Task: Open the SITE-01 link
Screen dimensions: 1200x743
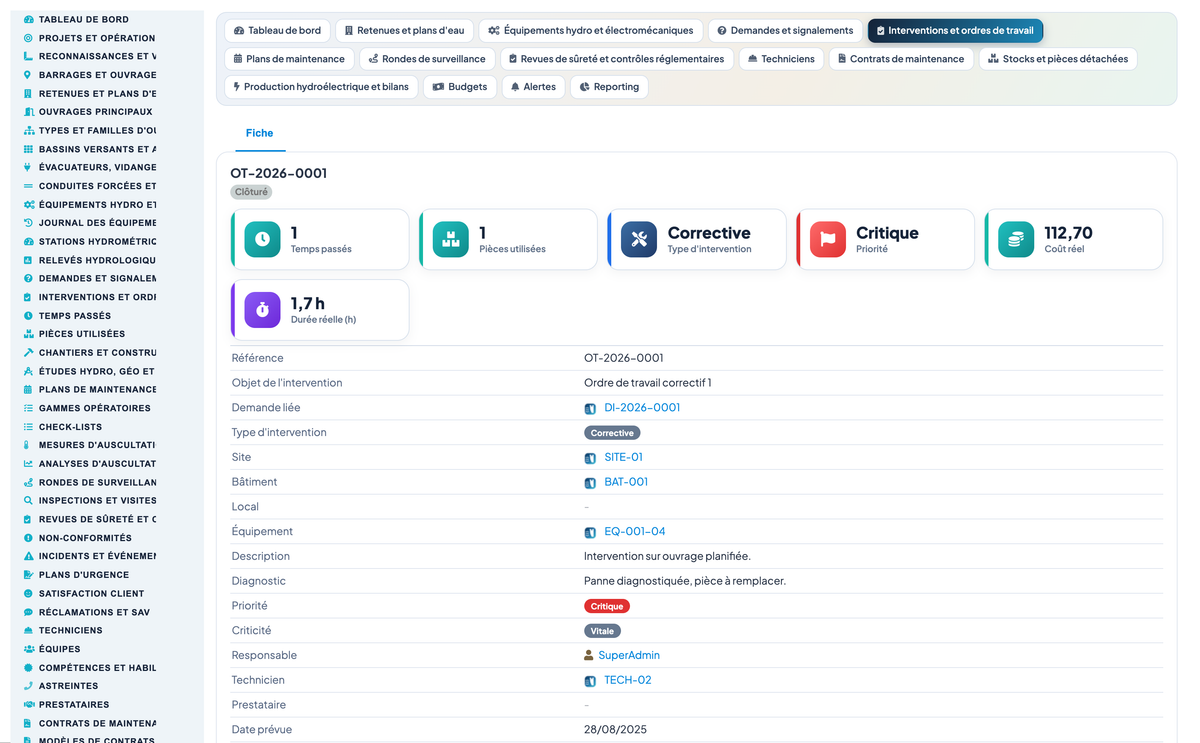Action: [x=623, y=457]
